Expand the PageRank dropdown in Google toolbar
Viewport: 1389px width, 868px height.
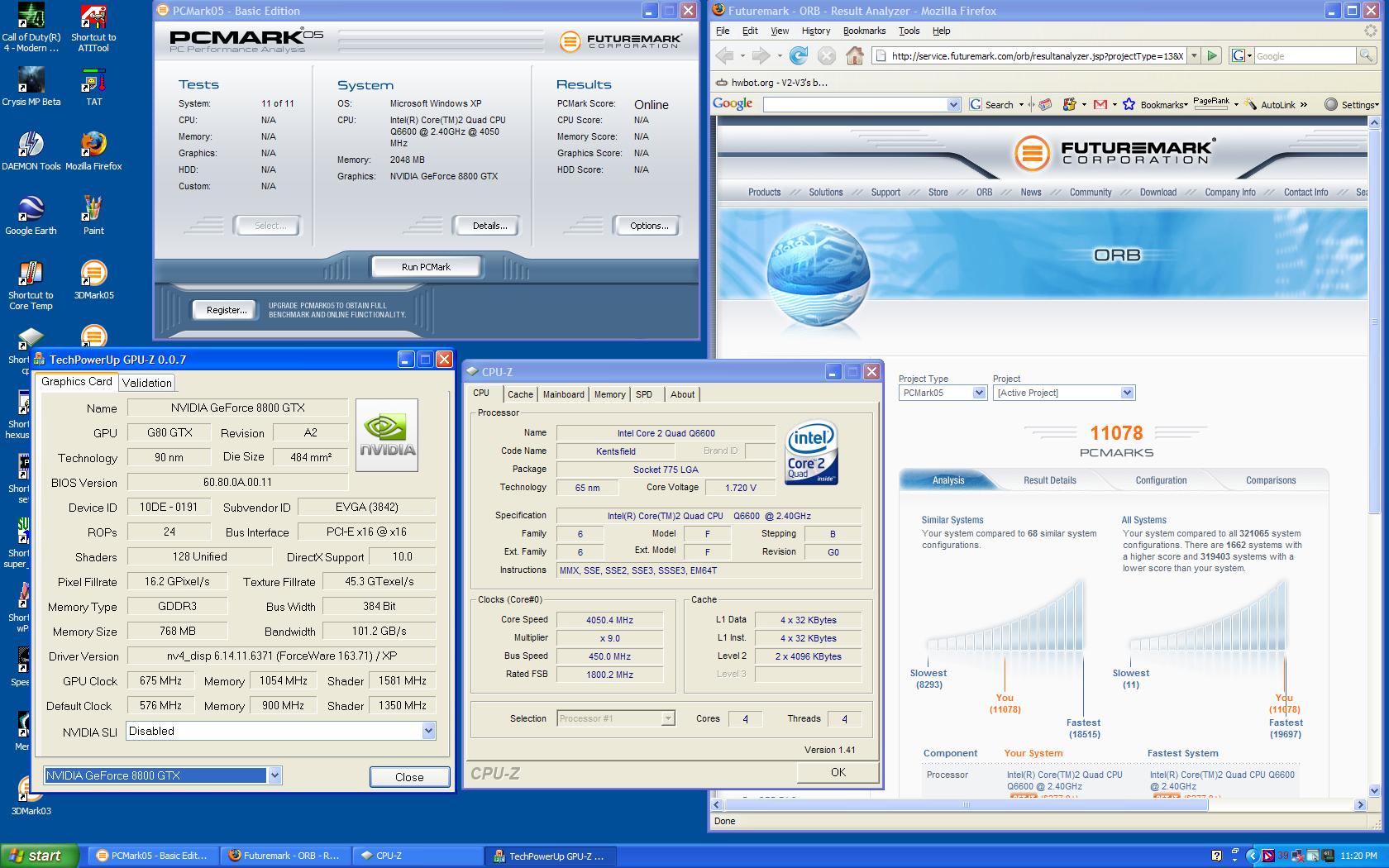click(1236, 105)
